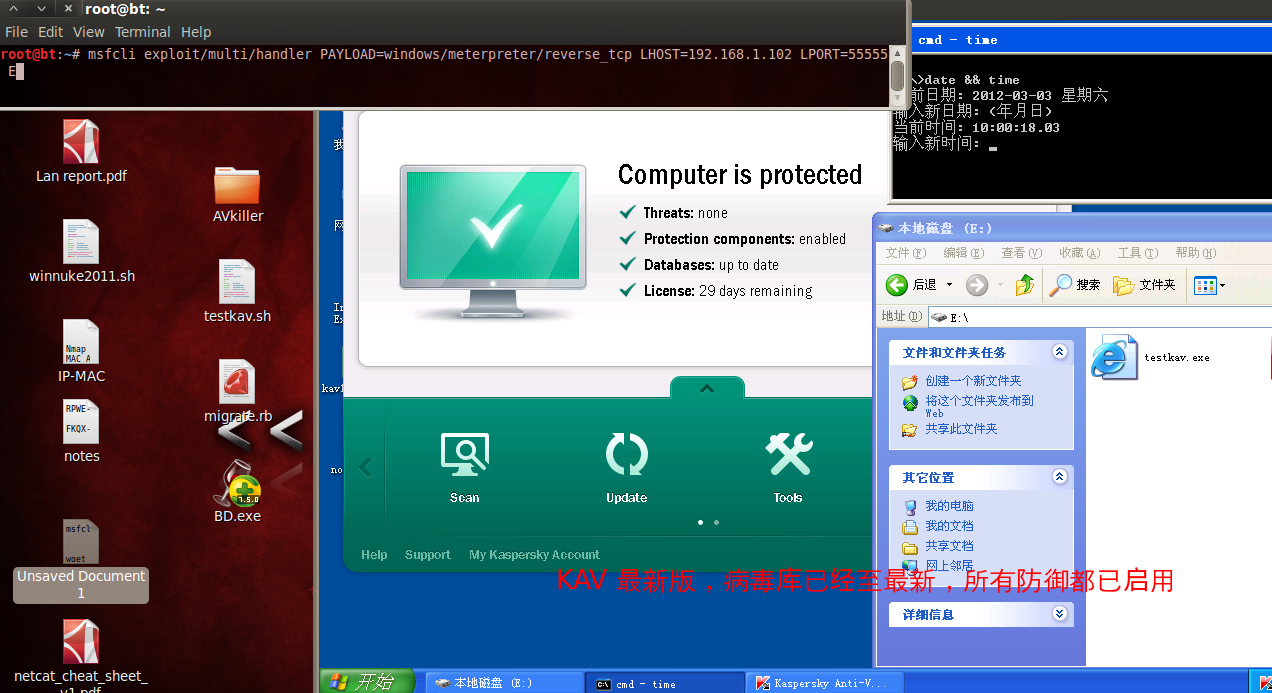The image size is (1272, 693).
Task: Open Explorer 工具(T) menu
Action: click(x=1138, y=253)
